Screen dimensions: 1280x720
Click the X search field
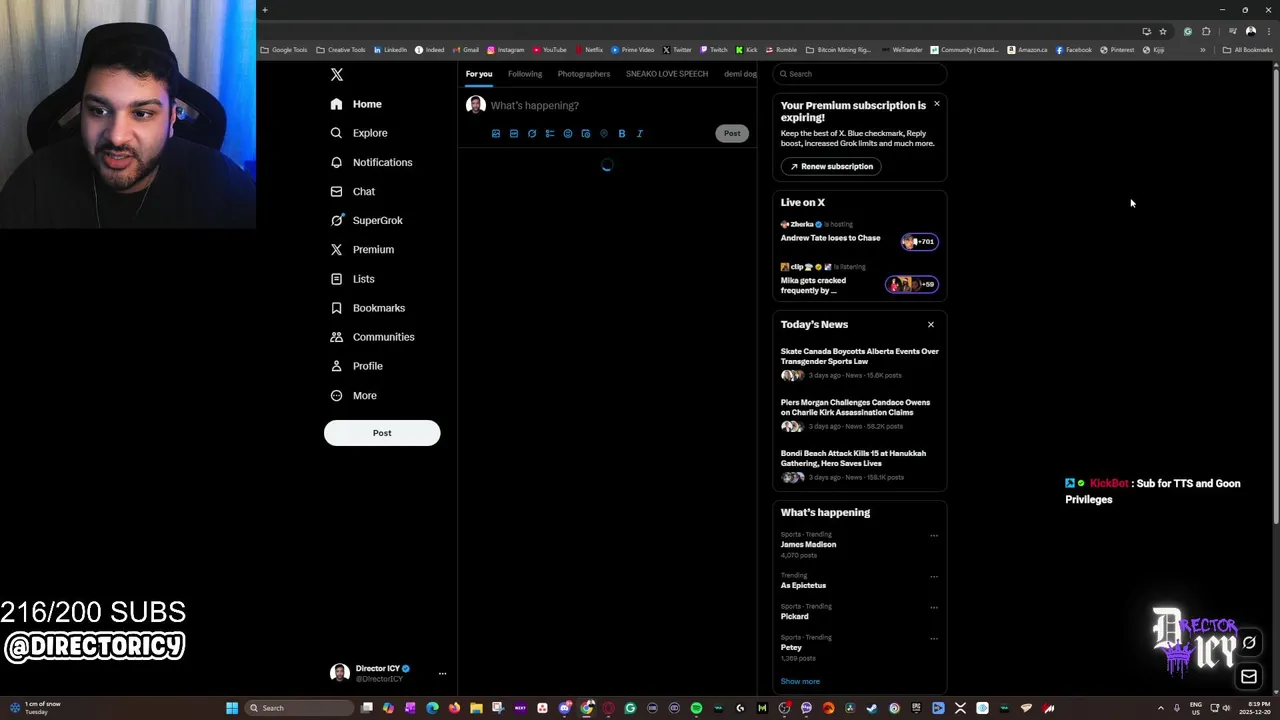click(860, 74)
